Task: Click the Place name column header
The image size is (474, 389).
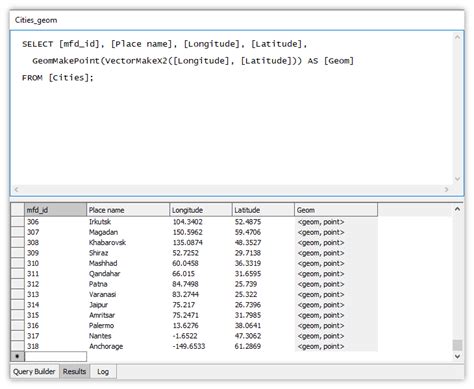Action: coord(128,210)
